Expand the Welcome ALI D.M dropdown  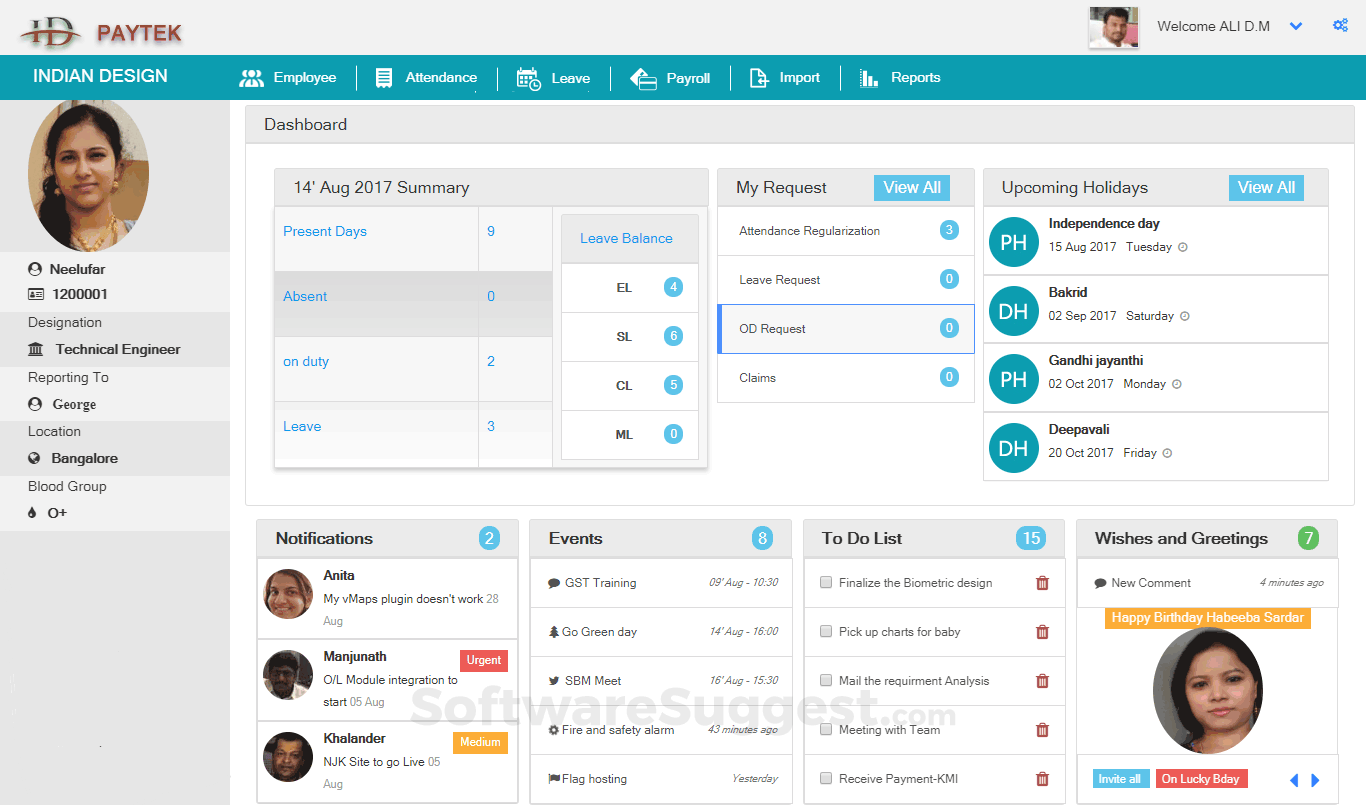point(1296,26)
